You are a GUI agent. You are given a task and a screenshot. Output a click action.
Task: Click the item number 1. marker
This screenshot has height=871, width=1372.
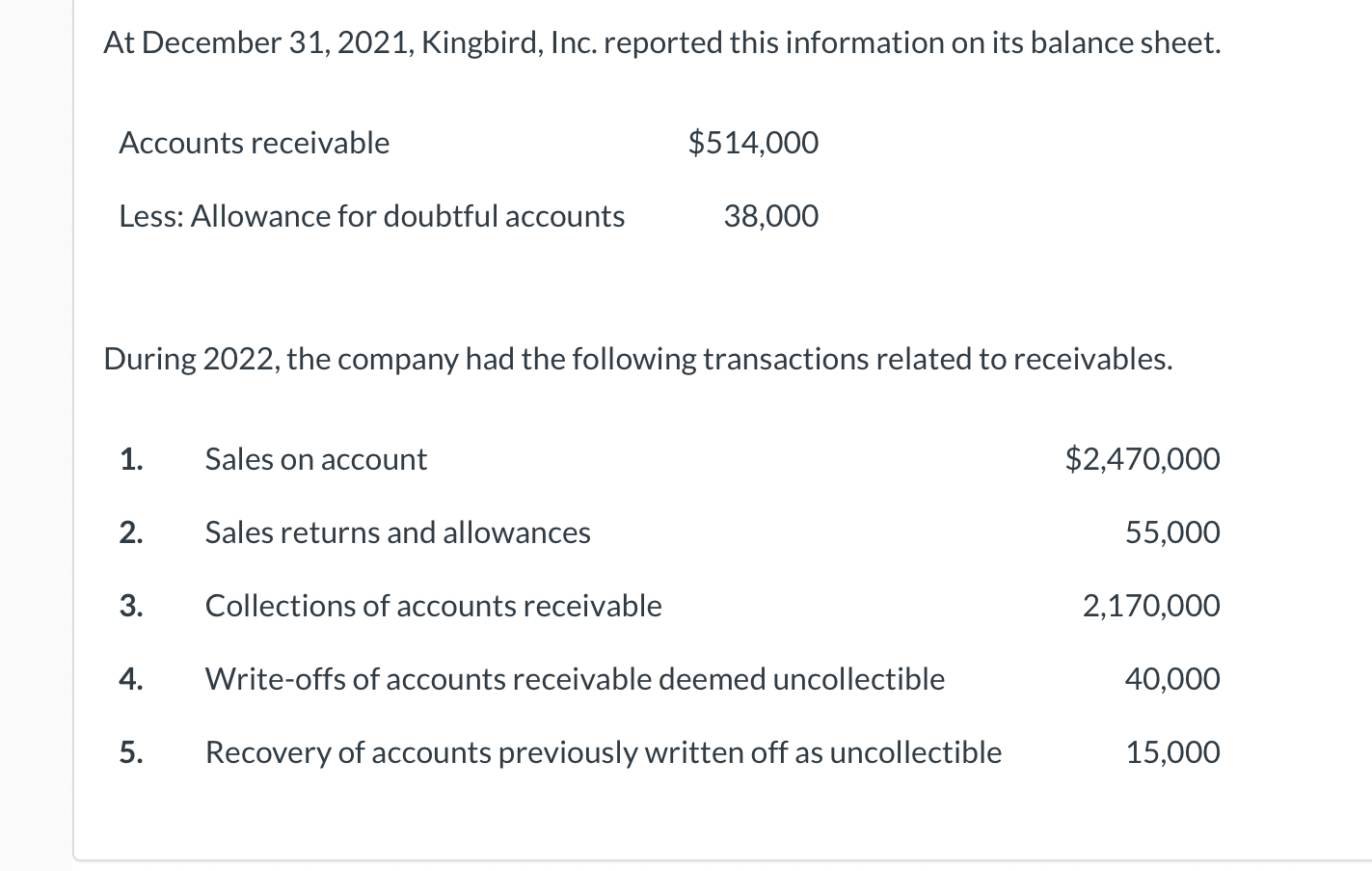click(131, 459)
